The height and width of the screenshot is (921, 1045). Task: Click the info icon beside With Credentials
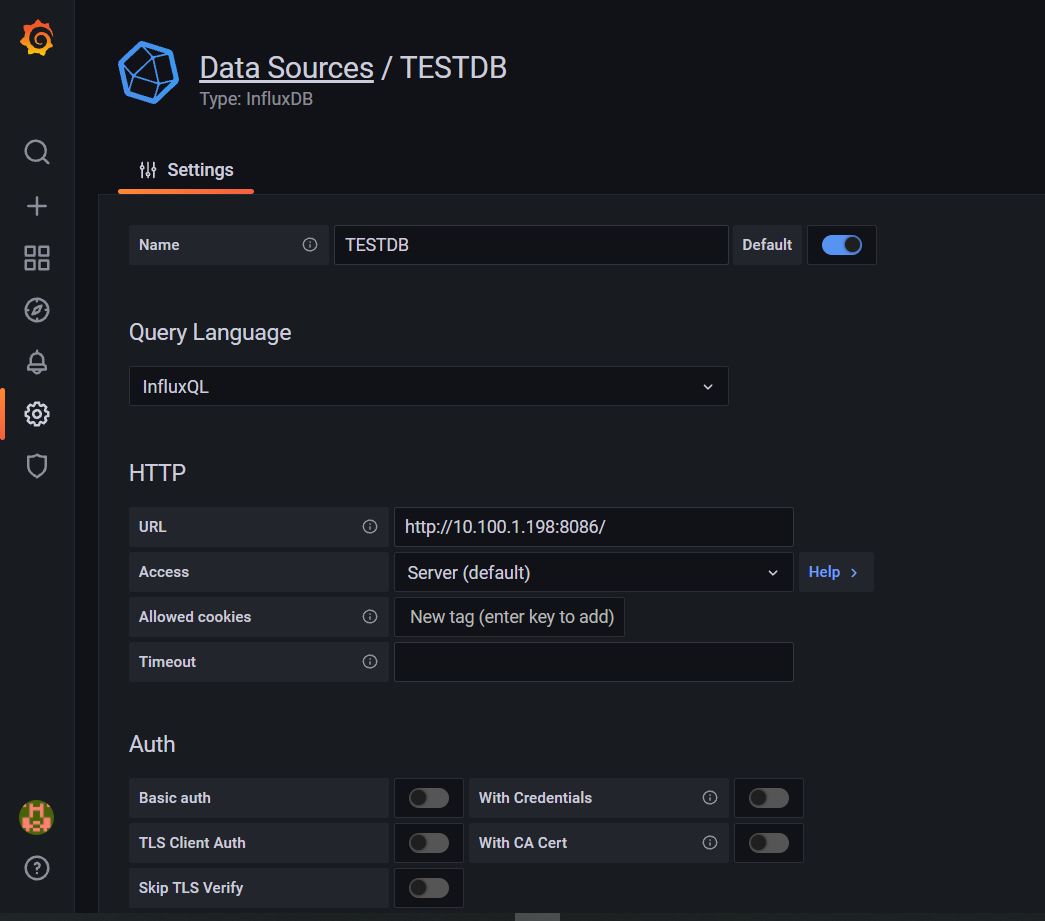point(710,798)
